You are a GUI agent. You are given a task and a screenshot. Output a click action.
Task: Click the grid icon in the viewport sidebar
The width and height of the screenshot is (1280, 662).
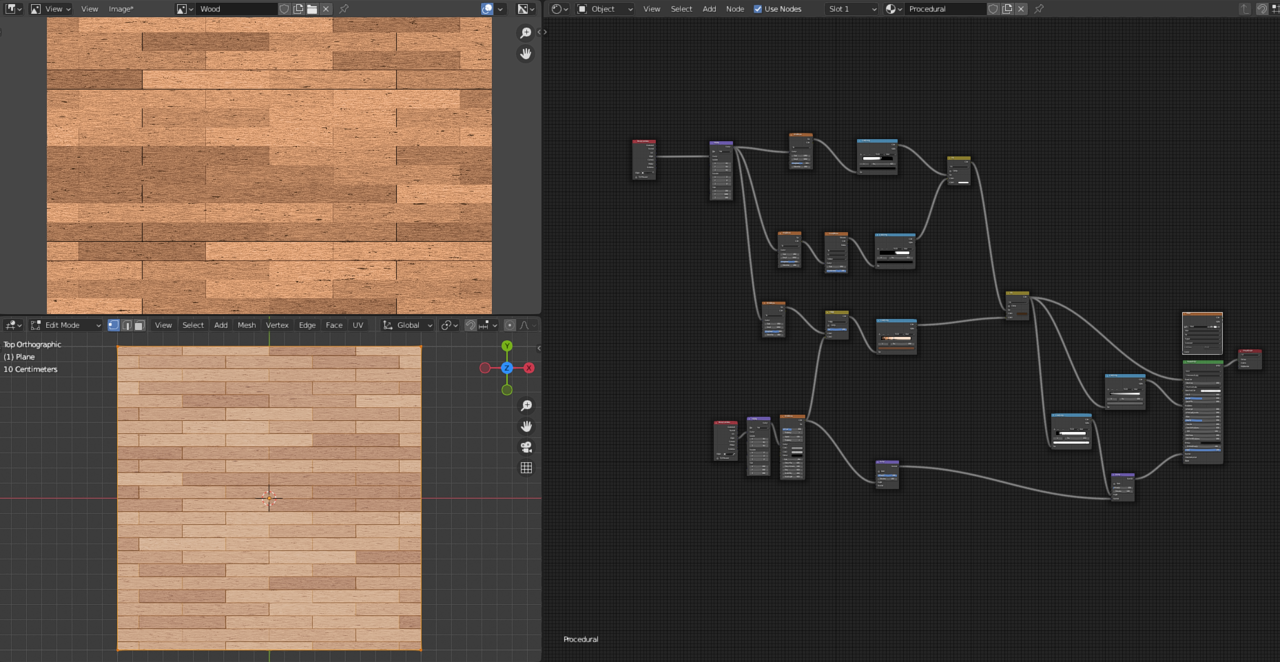(526, 467)
